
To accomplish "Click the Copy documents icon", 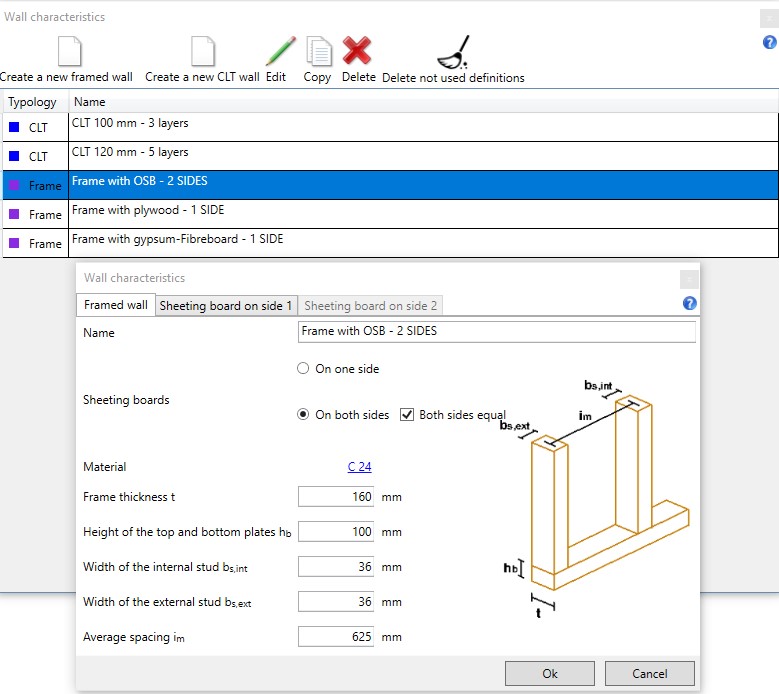I will 318,51.
